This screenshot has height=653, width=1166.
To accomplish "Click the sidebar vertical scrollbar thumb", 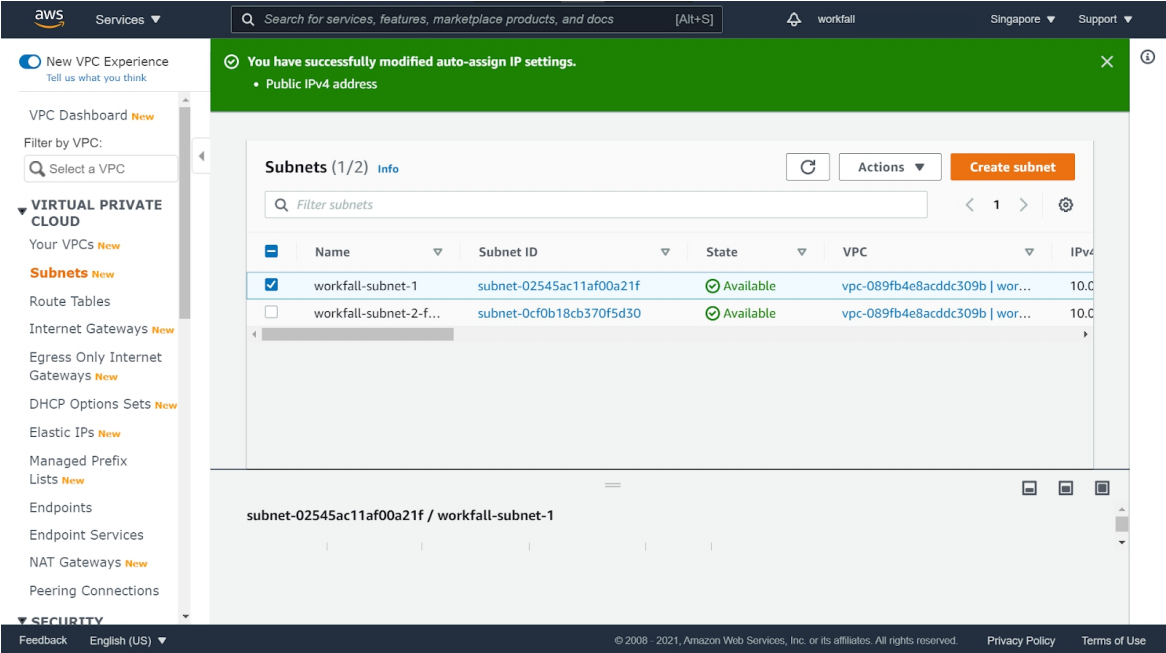I will coord(185,212).
